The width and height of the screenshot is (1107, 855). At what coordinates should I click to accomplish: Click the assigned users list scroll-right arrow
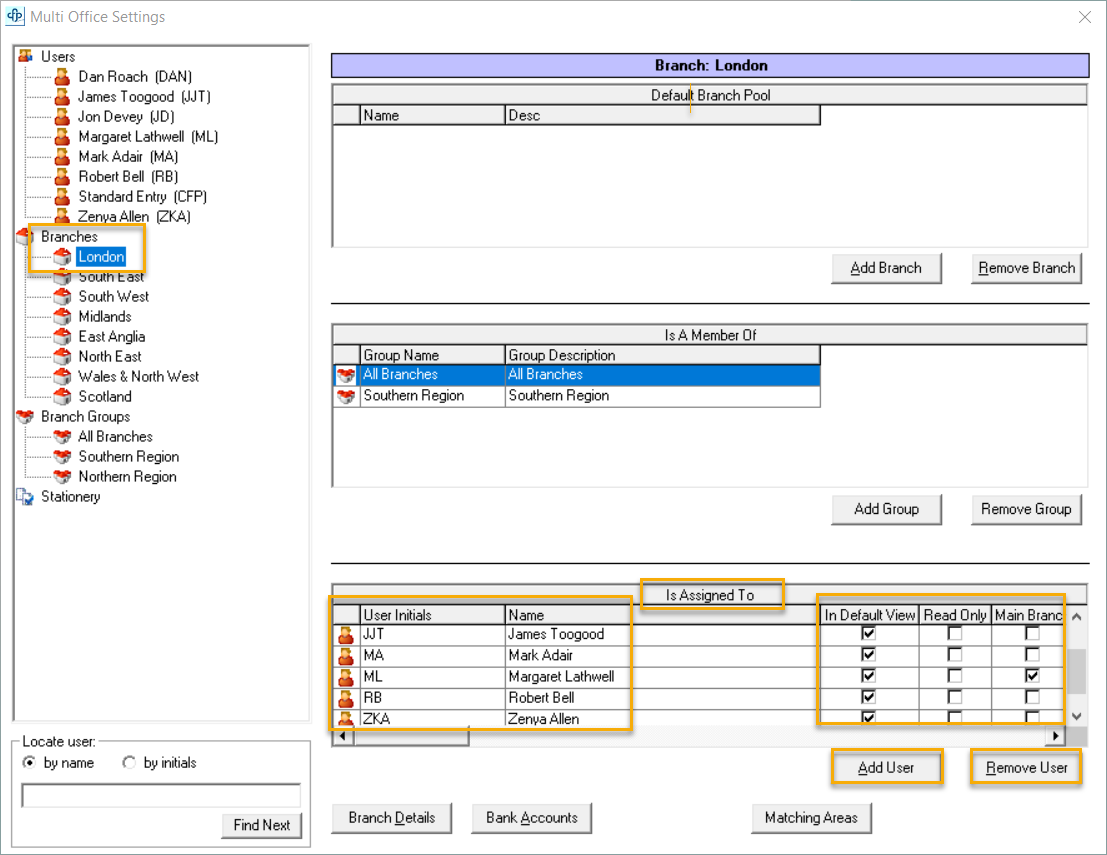coord(1055,736)
